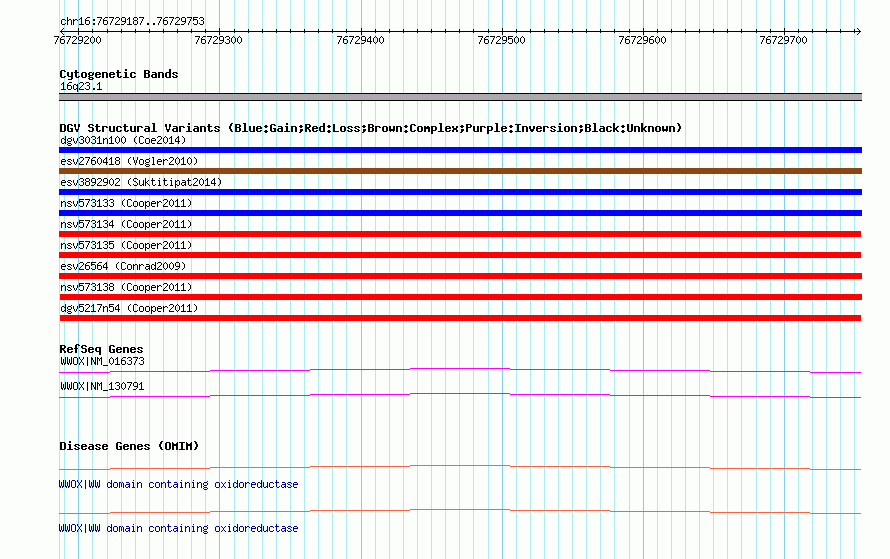Click the red loss bar for nsv573138
This screenshot has width=890, height=559.
tap(460, 297)
